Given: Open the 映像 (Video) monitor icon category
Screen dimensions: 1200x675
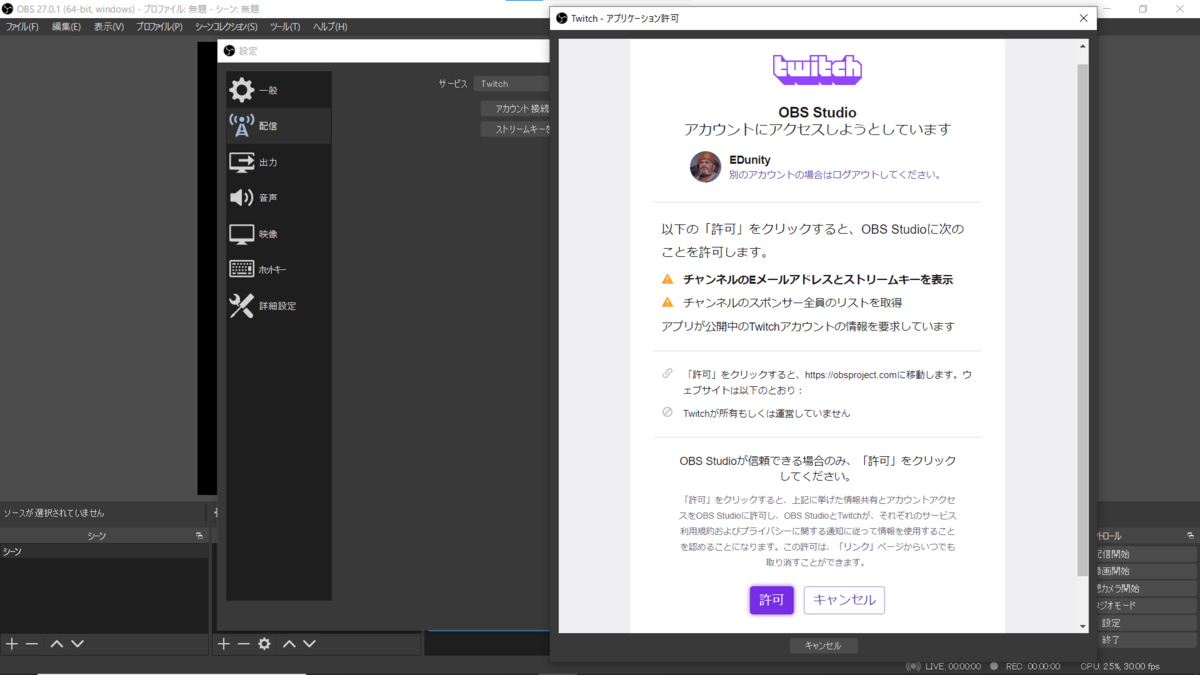Looking at the screenshot, I should tap(278, 234).
